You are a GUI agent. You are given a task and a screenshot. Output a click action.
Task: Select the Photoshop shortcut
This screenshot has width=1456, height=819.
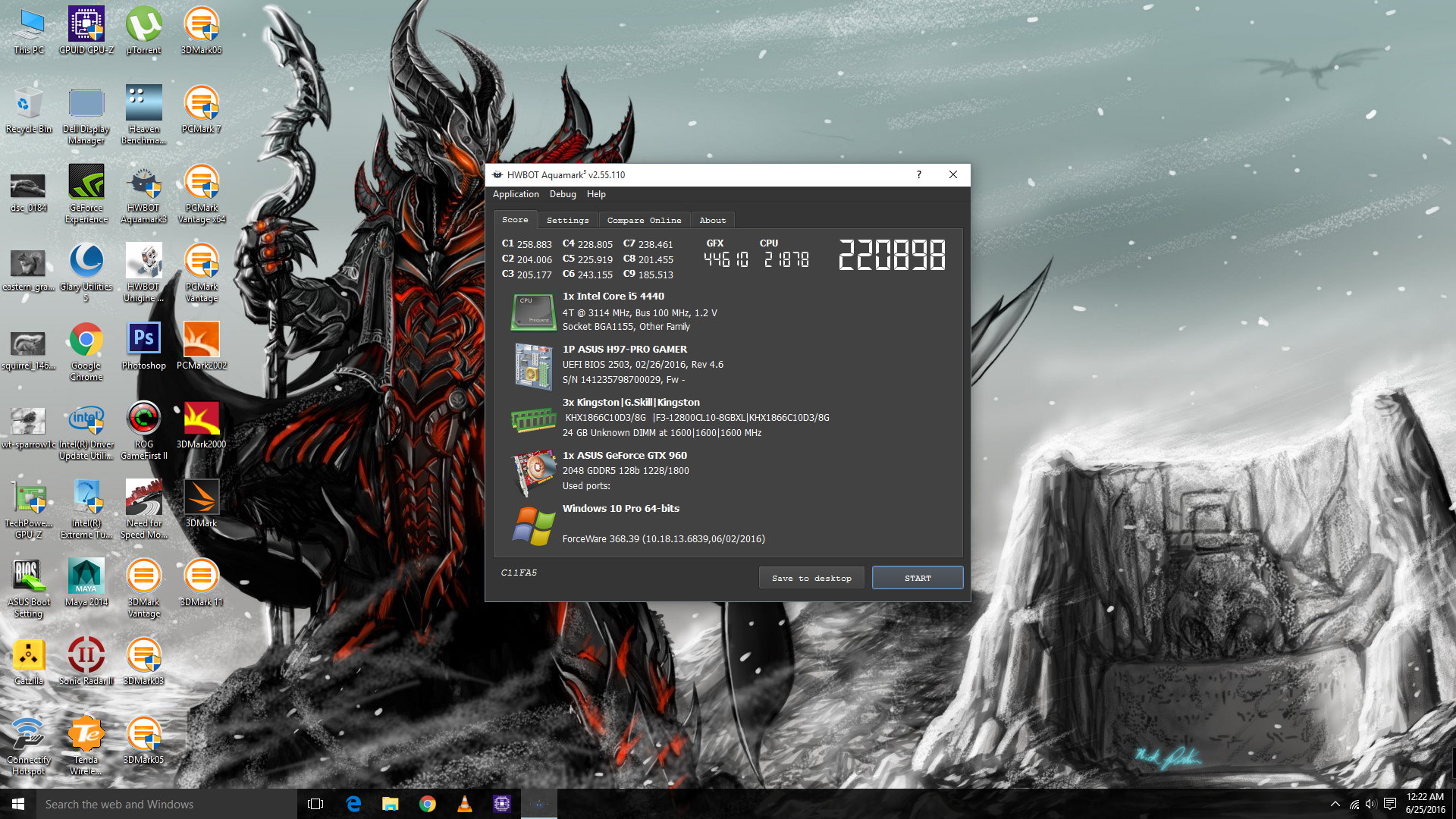pyautogui.click(x=144, y=347)
